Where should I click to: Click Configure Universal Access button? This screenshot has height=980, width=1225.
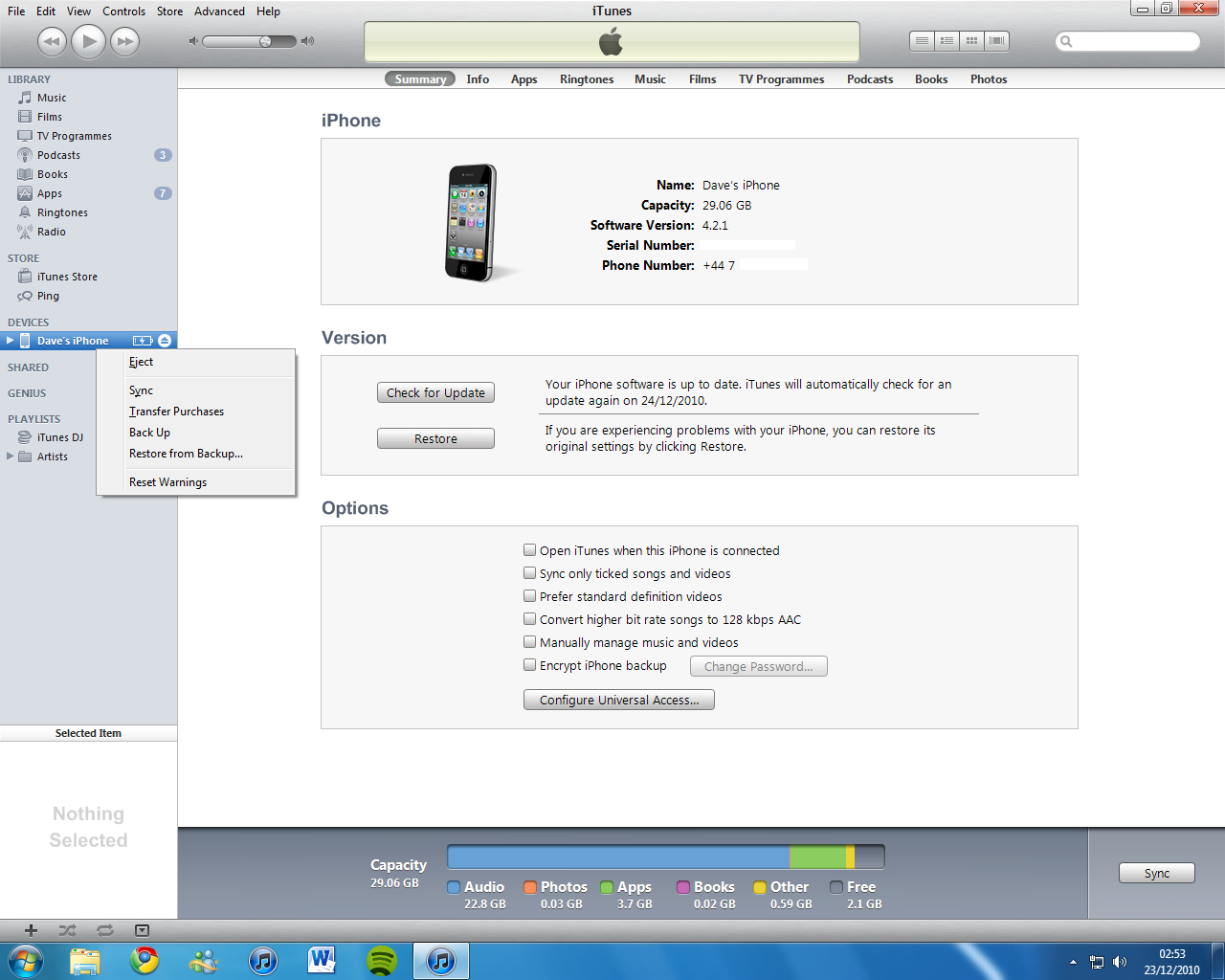coord(619,700)
